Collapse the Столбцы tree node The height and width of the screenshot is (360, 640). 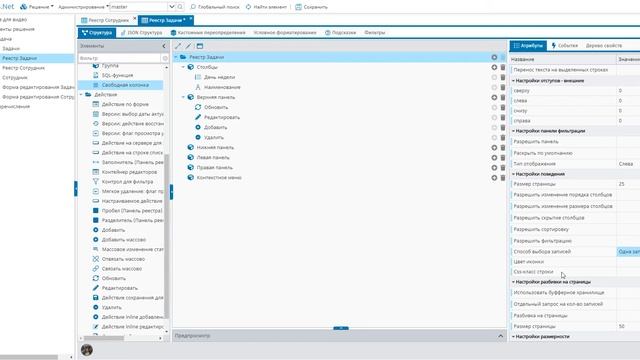(x=184, y=67)
